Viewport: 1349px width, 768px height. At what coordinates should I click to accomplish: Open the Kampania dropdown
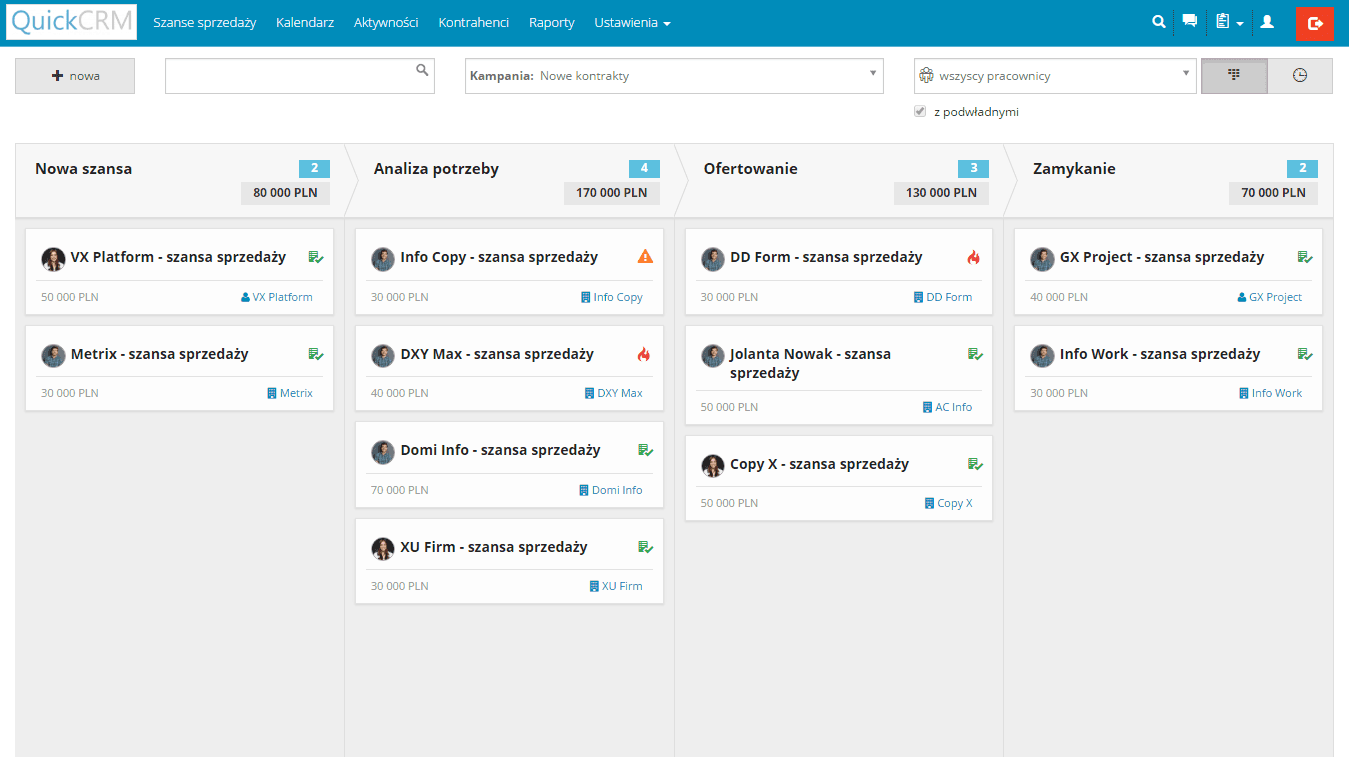(673, 76)
